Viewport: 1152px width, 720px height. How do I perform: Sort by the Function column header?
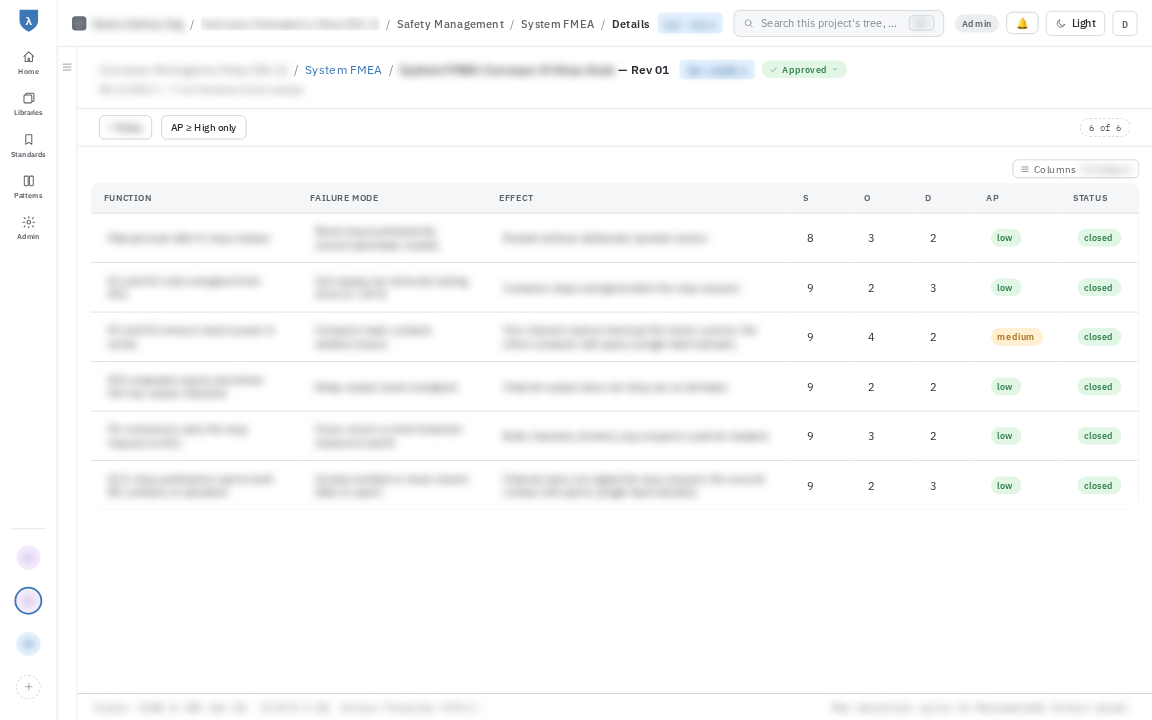coord(128,198)
